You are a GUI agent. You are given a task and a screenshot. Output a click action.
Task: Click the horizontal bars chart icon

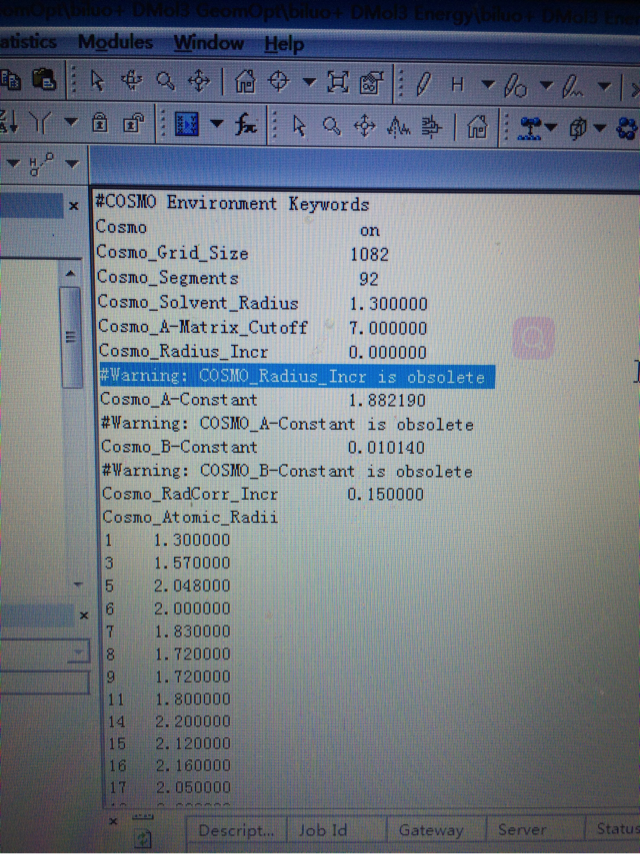[431, 127]
